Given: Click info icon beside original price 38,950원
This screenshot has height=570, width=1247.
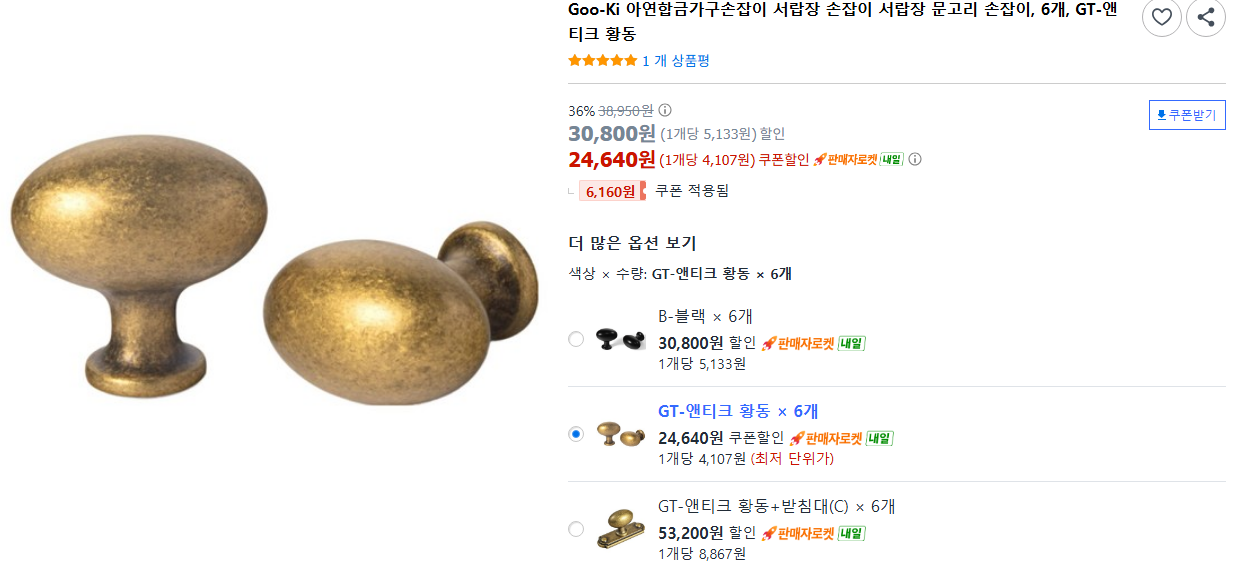Looking at the screenshot, I should (665, 110).
